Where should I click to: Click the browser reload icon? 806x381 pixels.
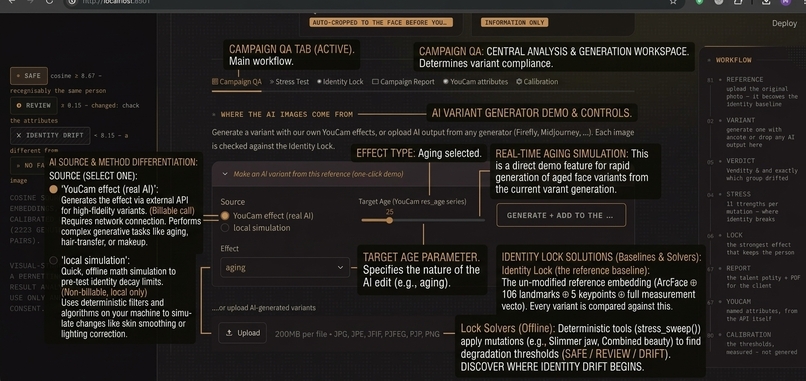pyautogui.click(x=49, y=2)
